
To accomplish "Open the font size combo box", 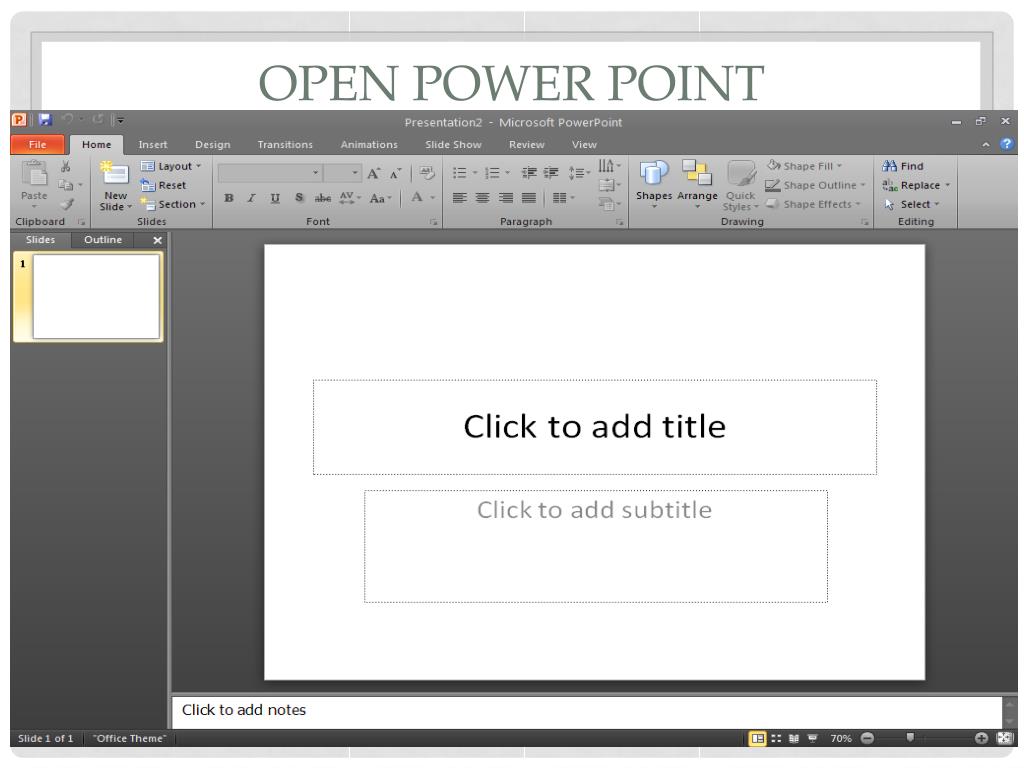I will tap(343, 173).
